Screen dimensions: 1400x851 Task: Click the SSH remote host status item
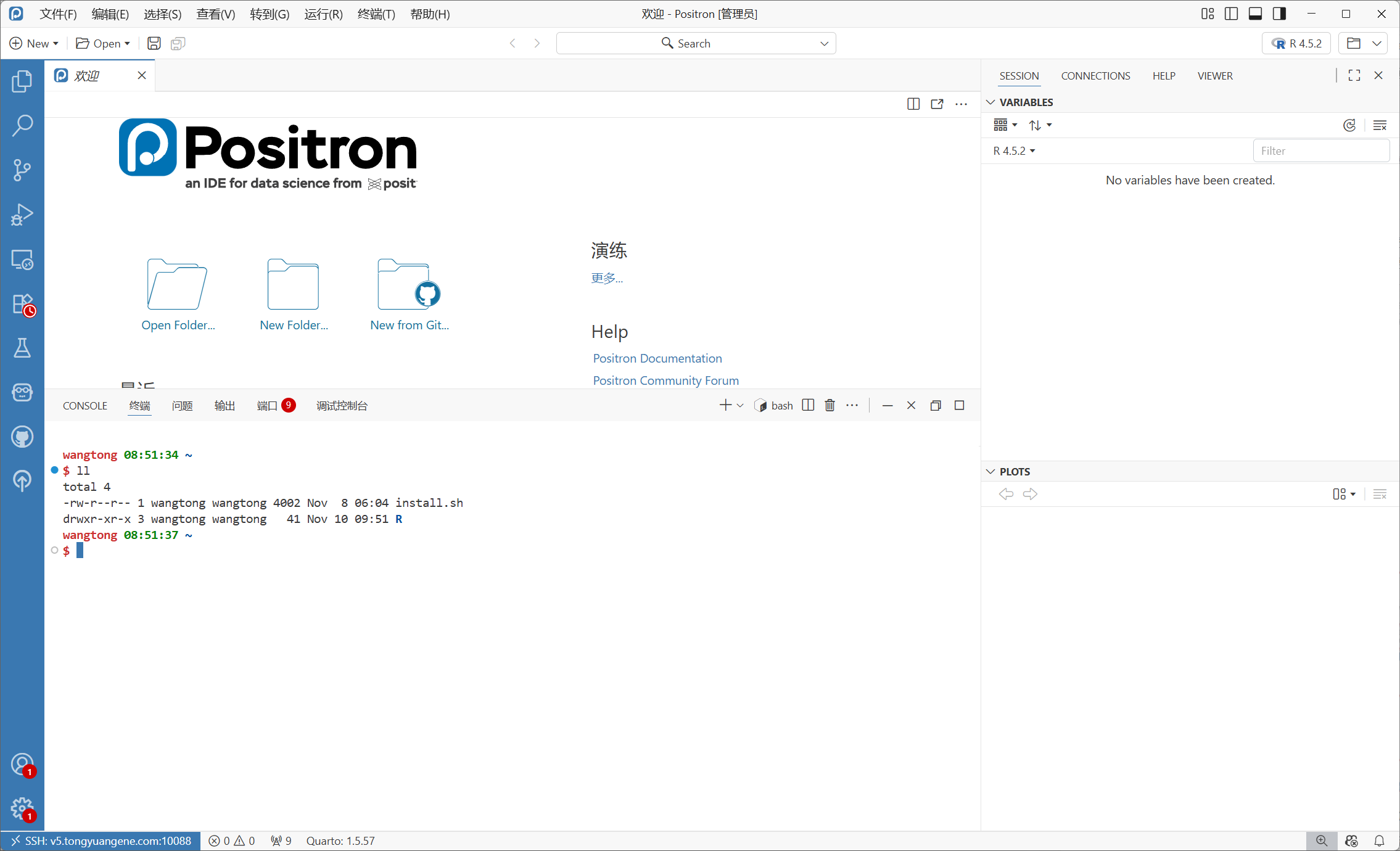pyautogui.click(x=101, y=841)
